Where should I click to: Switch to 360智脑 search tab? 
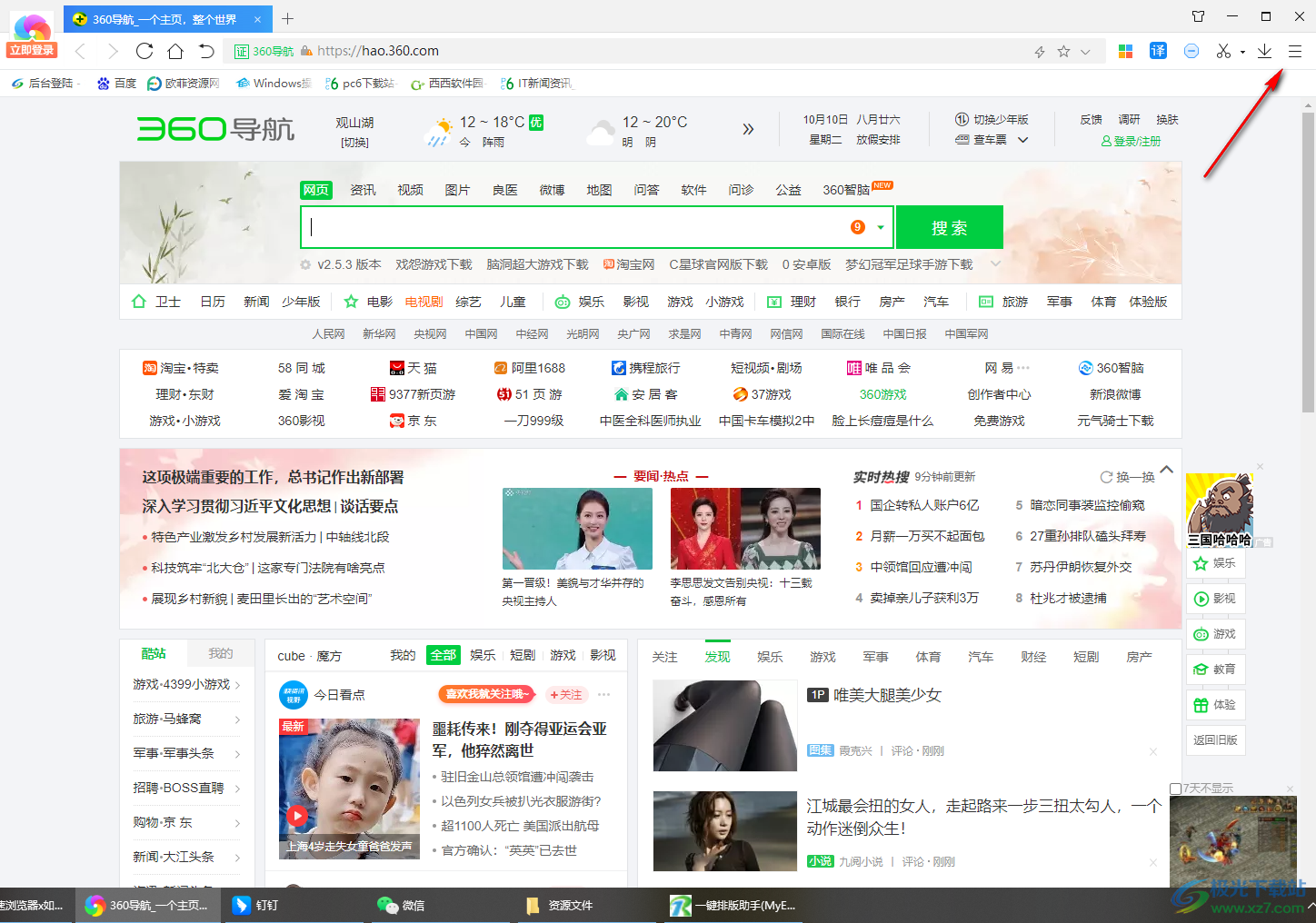point(846,190)
